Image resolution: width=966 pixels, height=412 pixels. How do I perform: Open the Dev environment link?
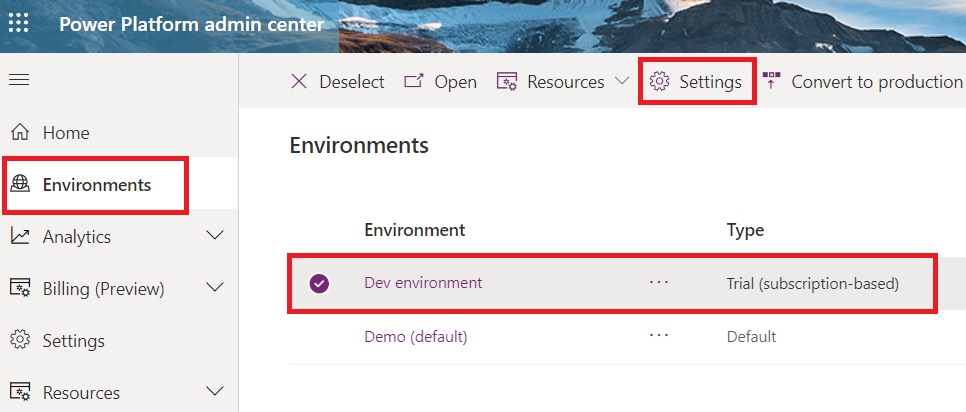pyautogui.click(x=423, y=283)
